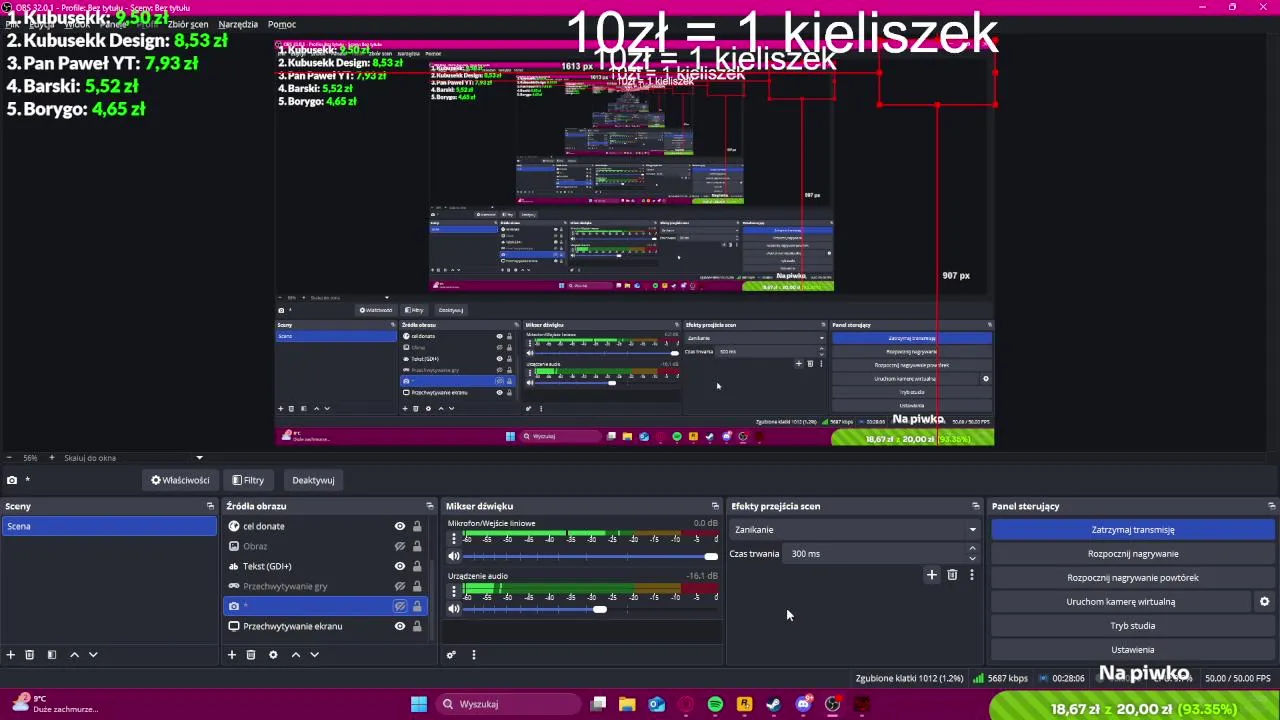Viewport: 1280px width, 720px height.
Task: Undock the Źródła obrazu panel
Action: (430, 506)
